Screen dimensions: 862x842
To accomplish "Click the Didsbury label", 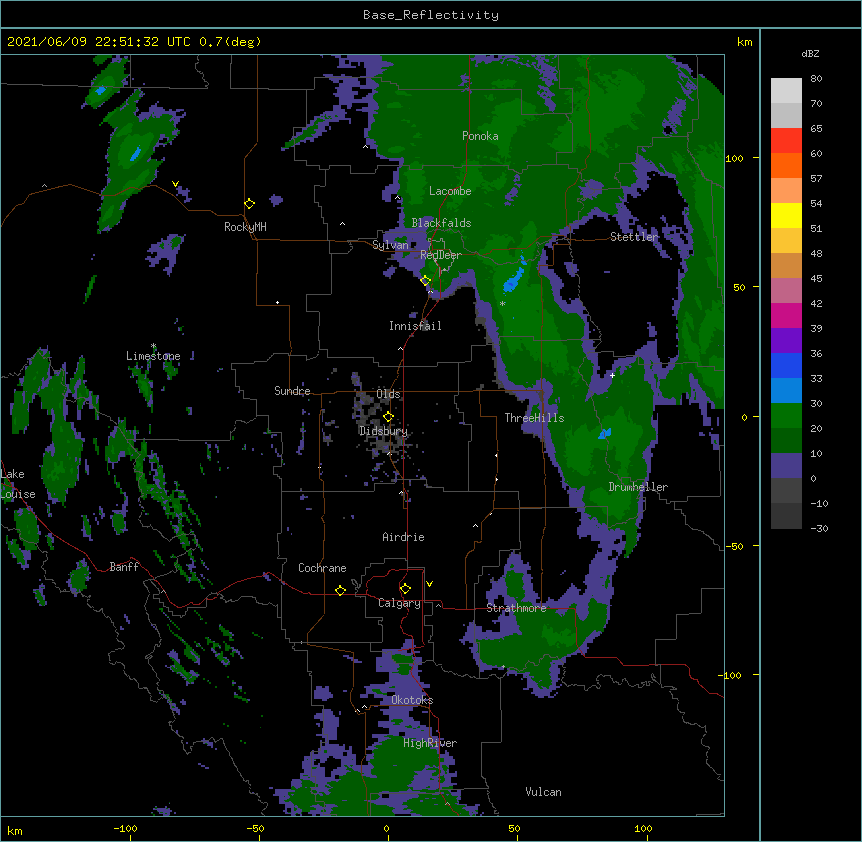I will pos(383,431).
